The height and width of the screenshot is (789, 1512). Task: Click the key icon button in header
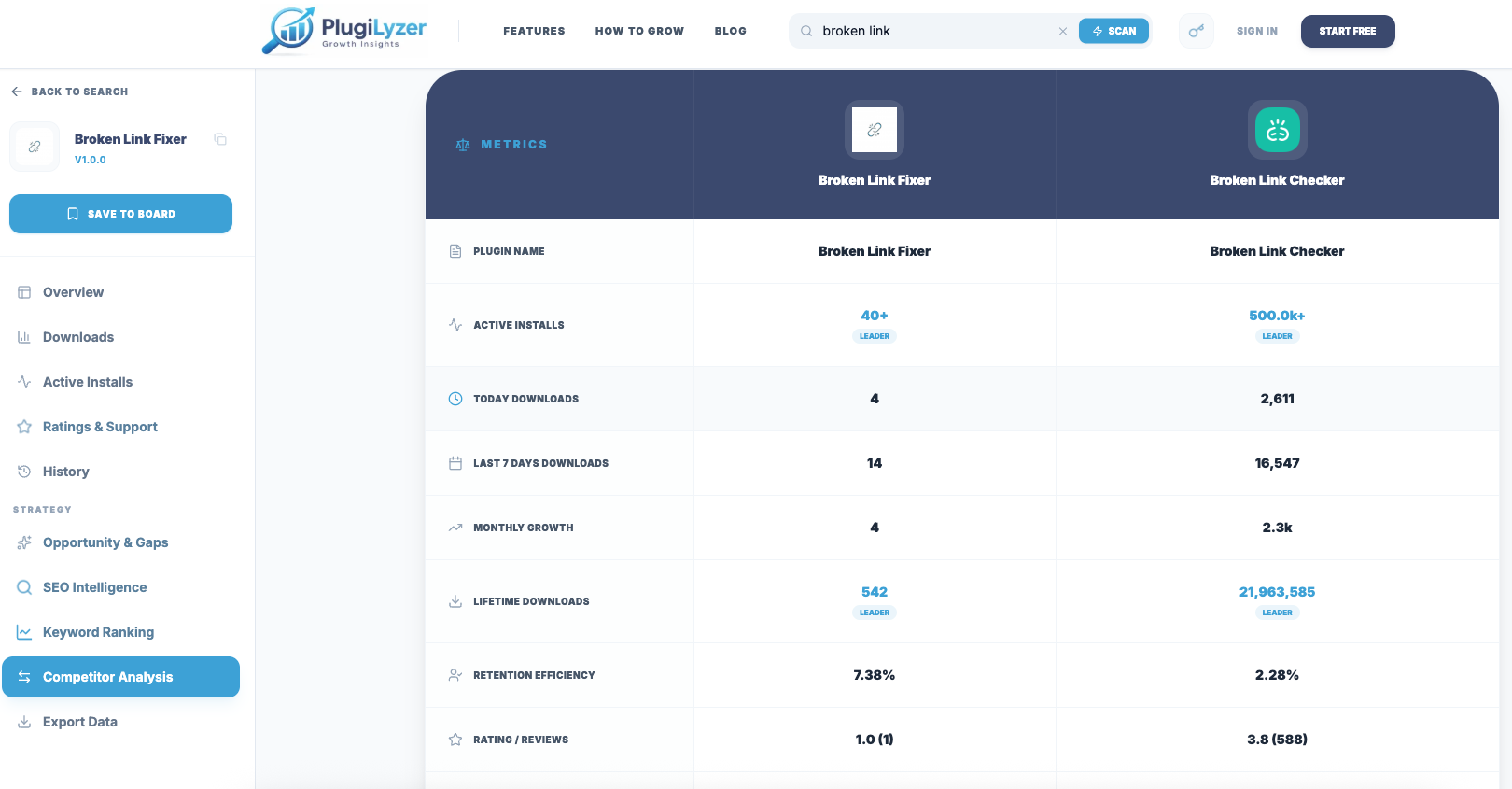[x=1197, y=31]
